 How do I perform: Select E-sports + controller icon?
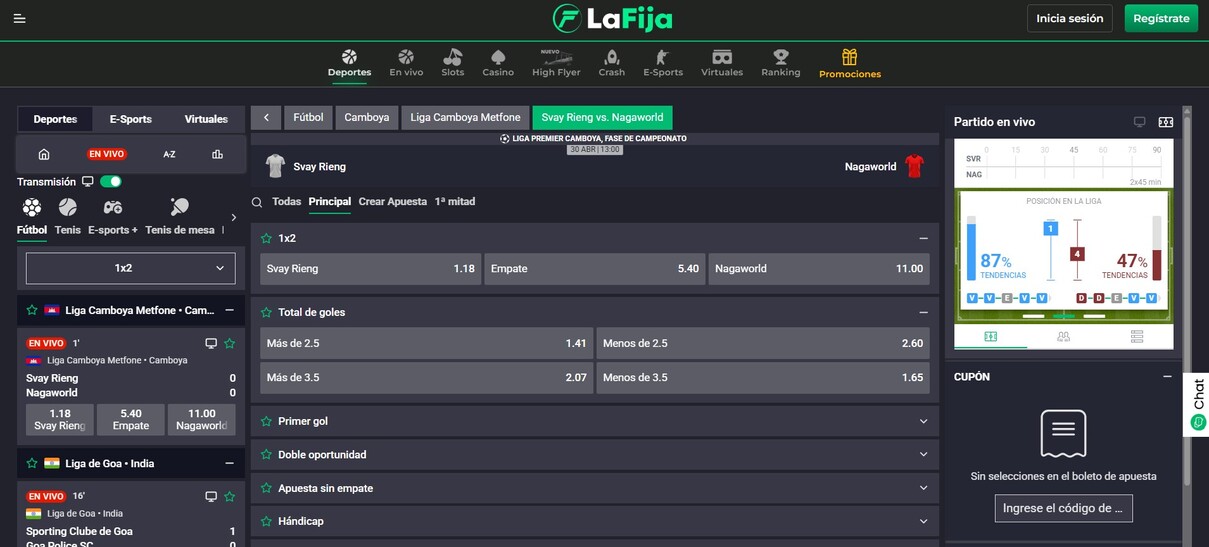113,208
